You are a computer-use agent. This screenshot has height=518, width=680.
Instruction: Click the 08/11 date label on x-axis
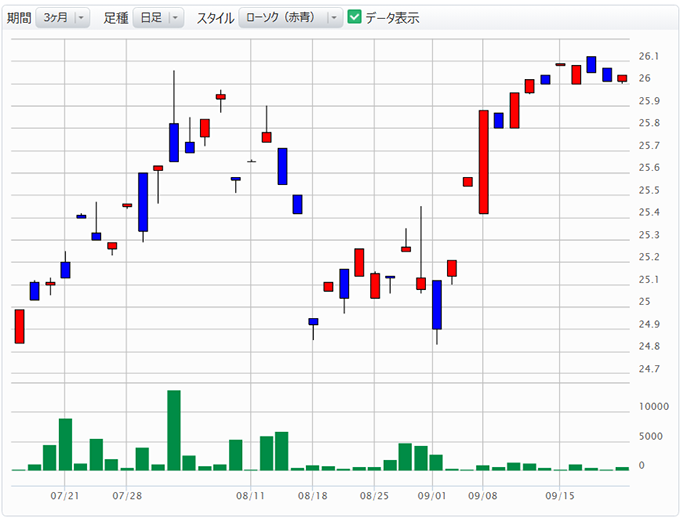[250, 495]
